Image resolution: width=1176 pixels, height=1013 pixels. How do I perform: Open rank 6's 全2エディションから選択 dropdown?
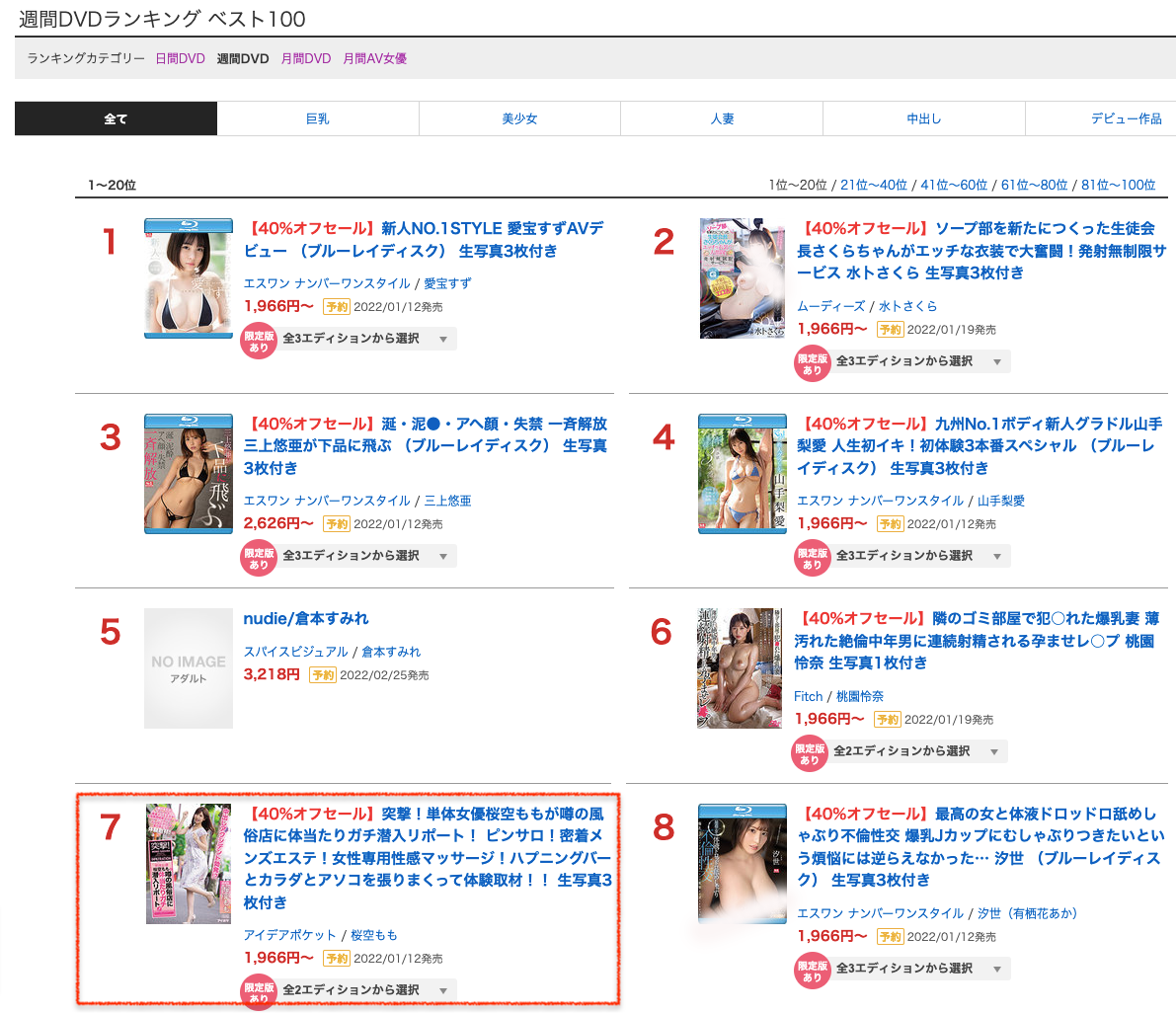click(917, 751)
